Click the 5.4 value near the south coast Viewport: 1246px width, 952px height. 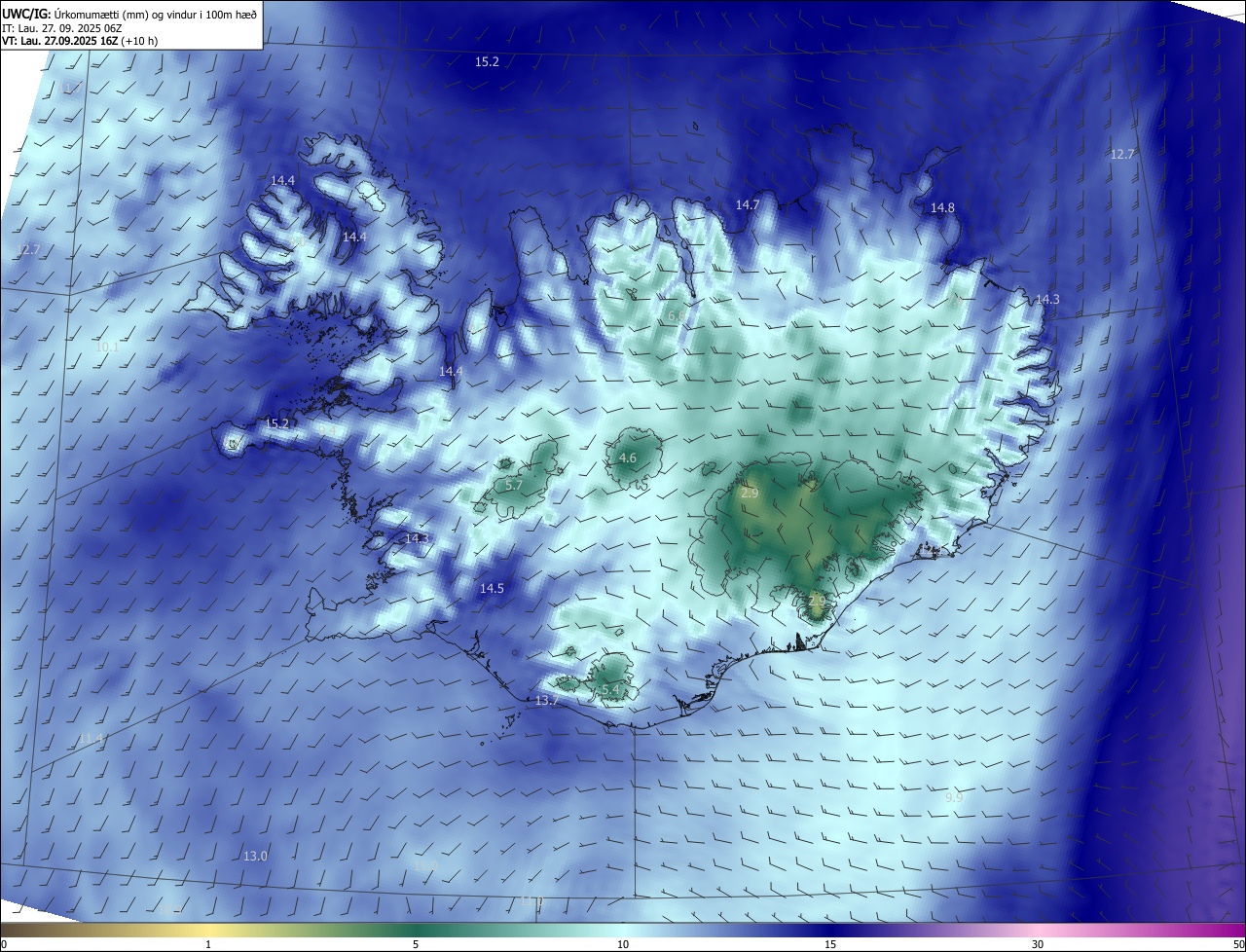click(x=610, y=689)
